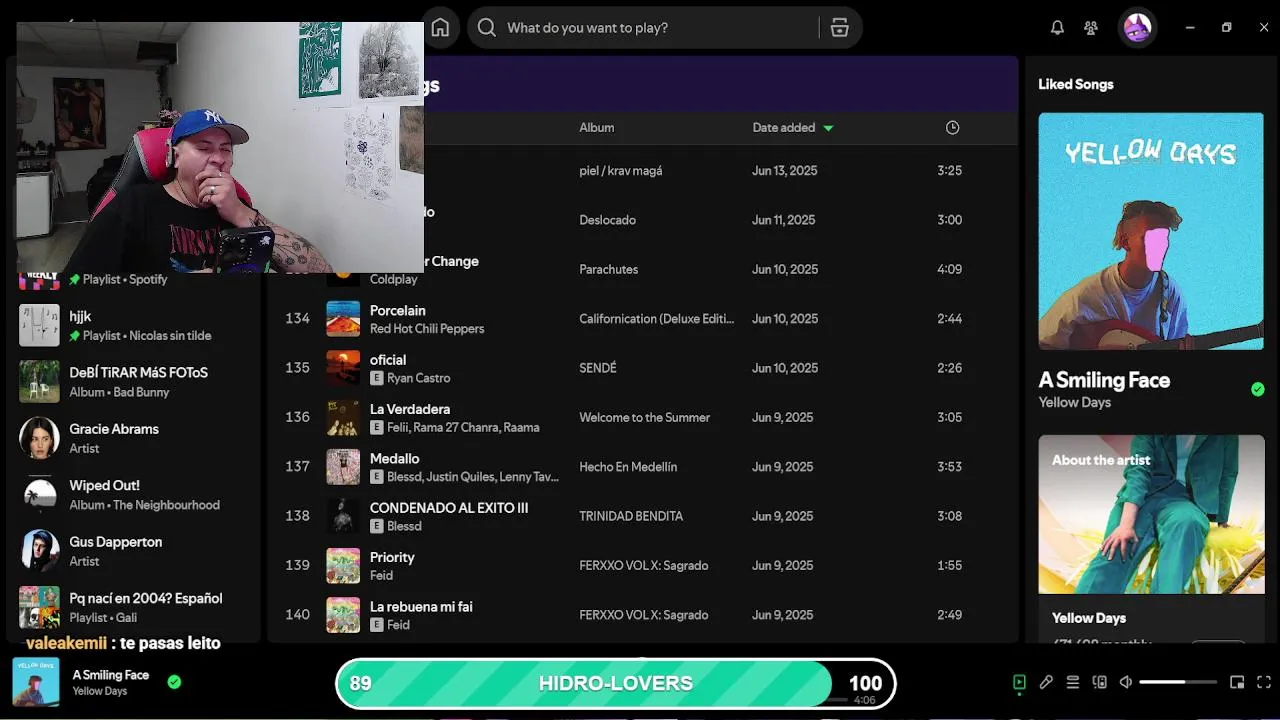Viewport: 1280px width, 720px height.
Task: Open La rebuena mi fai cover thumbnail
Action: pyautogui.click(x=343, y=614)
